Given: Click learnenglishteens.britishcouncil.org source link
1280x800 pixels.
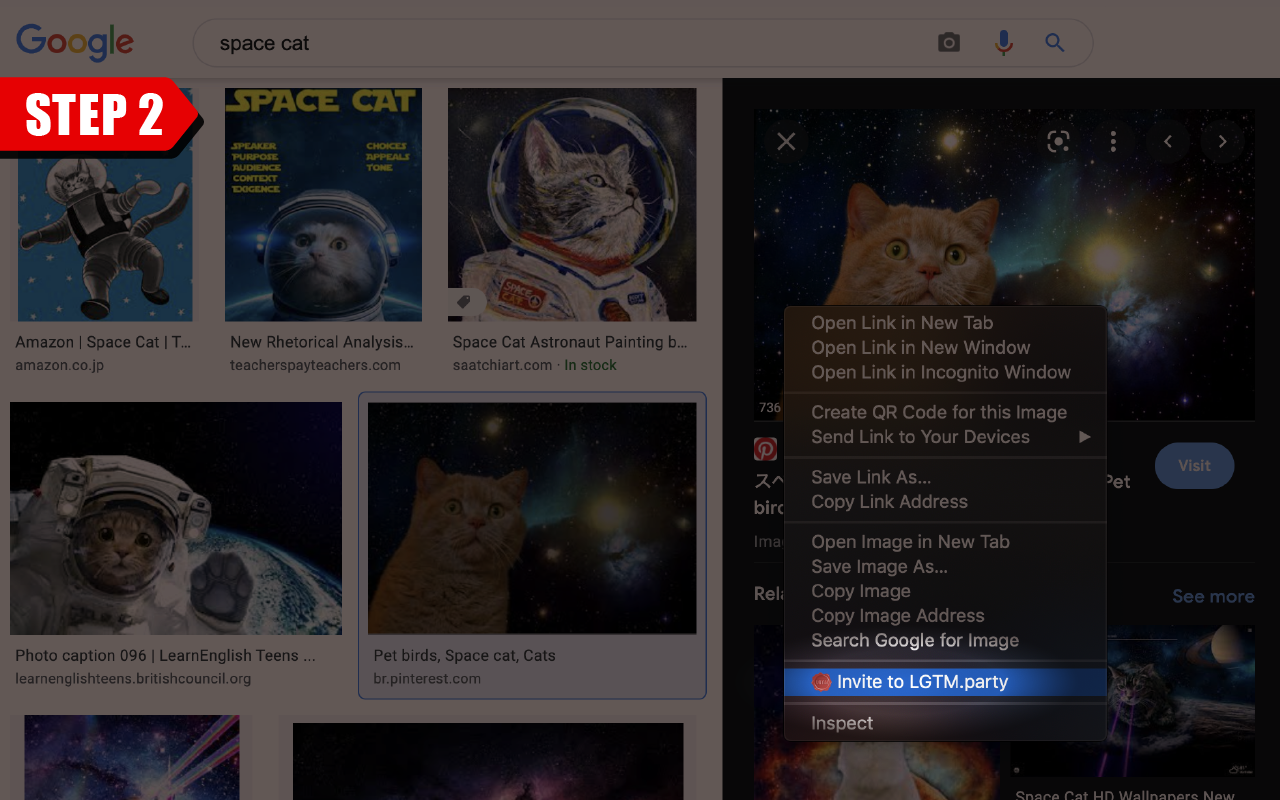Looking at the screenshot, I should (x=133, y=679).
